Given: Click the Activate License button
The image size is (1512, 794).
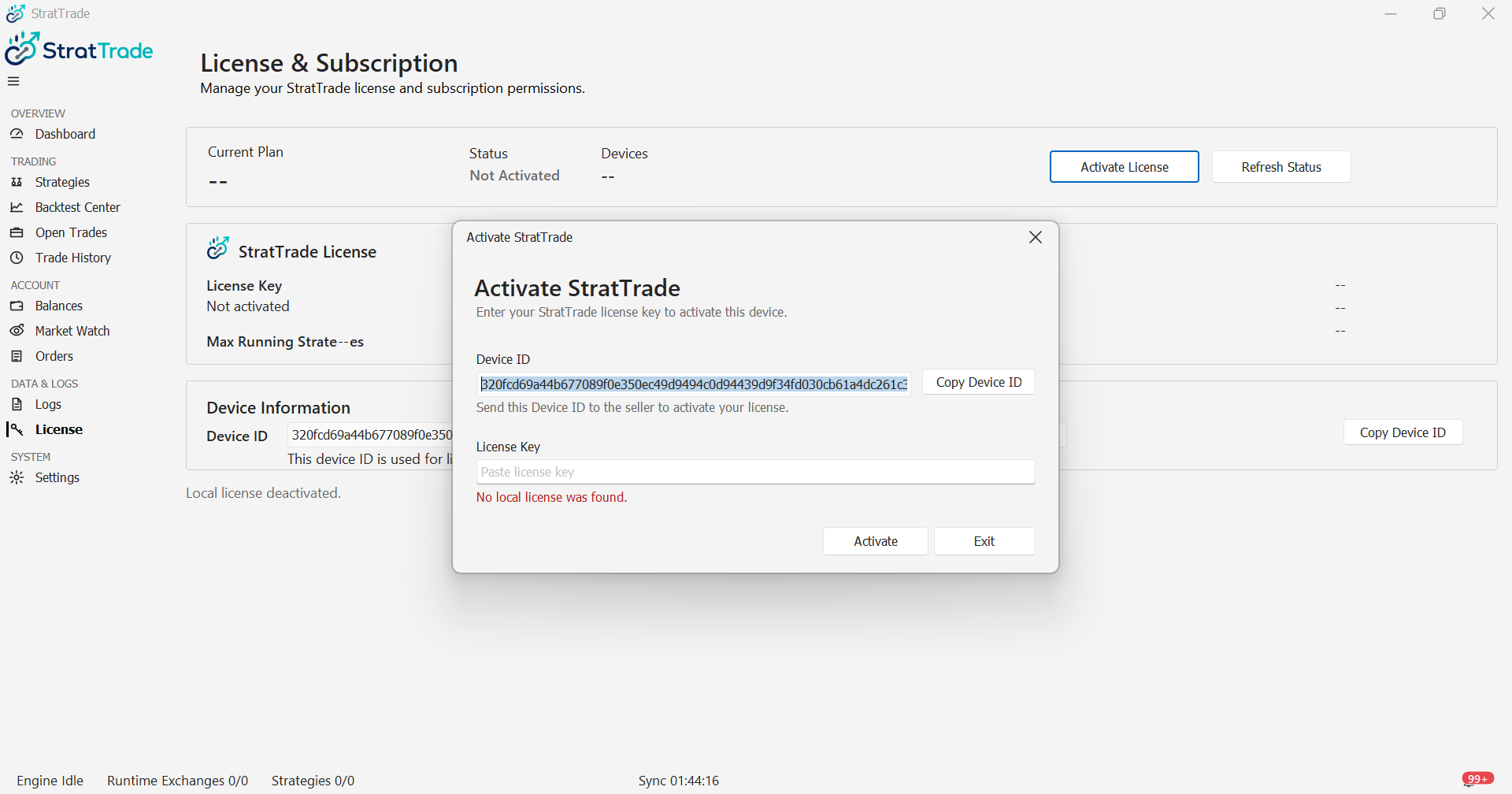Looking at the screenshot, I should 1125,167.
